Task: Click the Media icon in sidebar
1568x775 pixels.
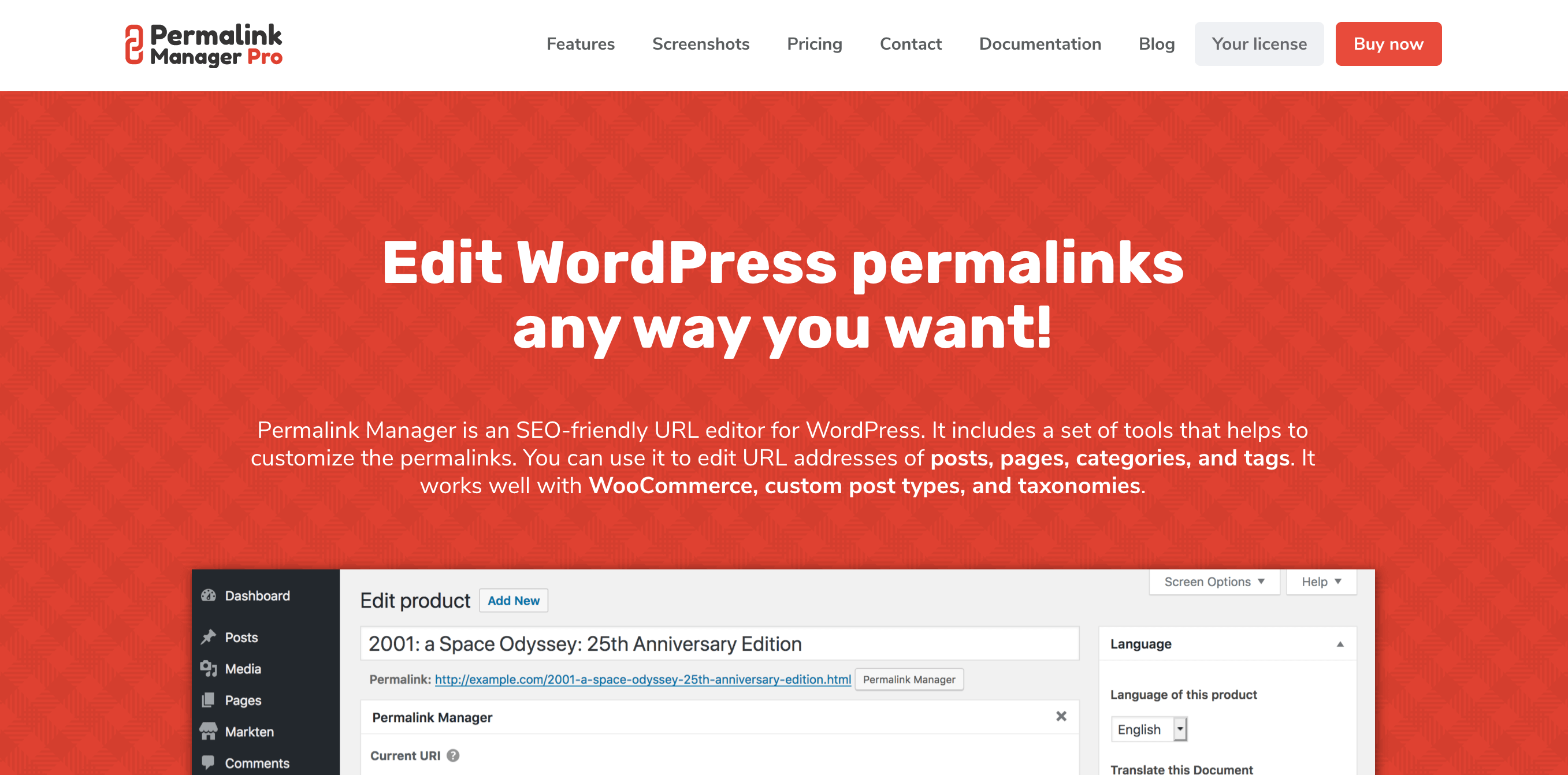Action: (209, 669)
